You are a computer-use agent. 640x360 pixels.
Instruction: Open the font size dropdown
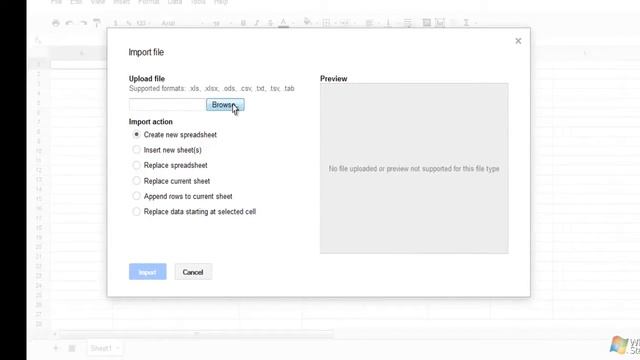click(x=222, y=23)
